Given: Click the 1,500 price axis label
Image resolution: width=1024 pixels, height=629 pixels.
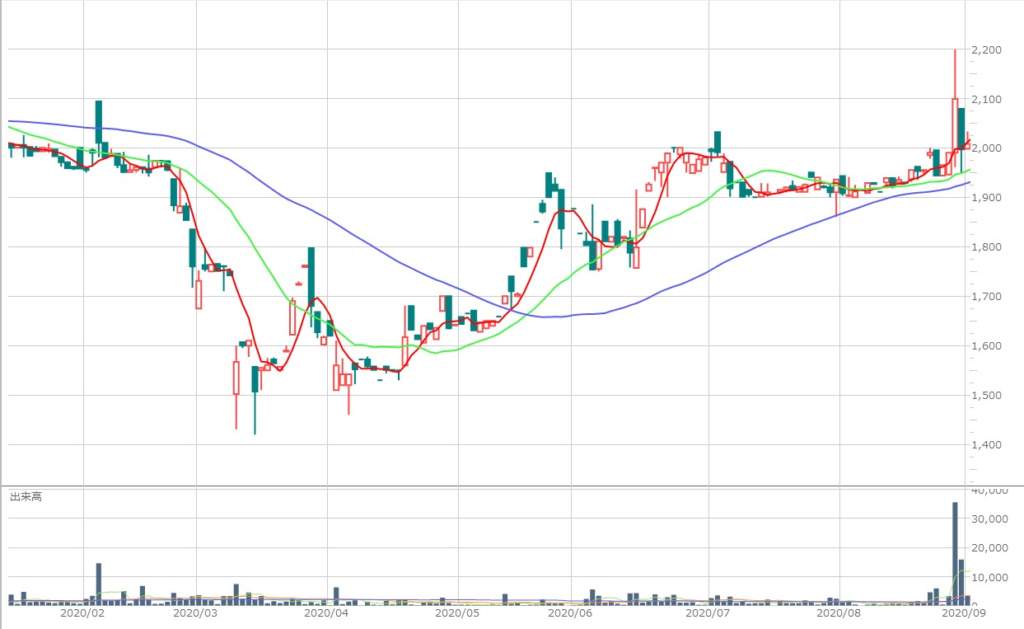Looking at the screenshot, I should 986,395.
